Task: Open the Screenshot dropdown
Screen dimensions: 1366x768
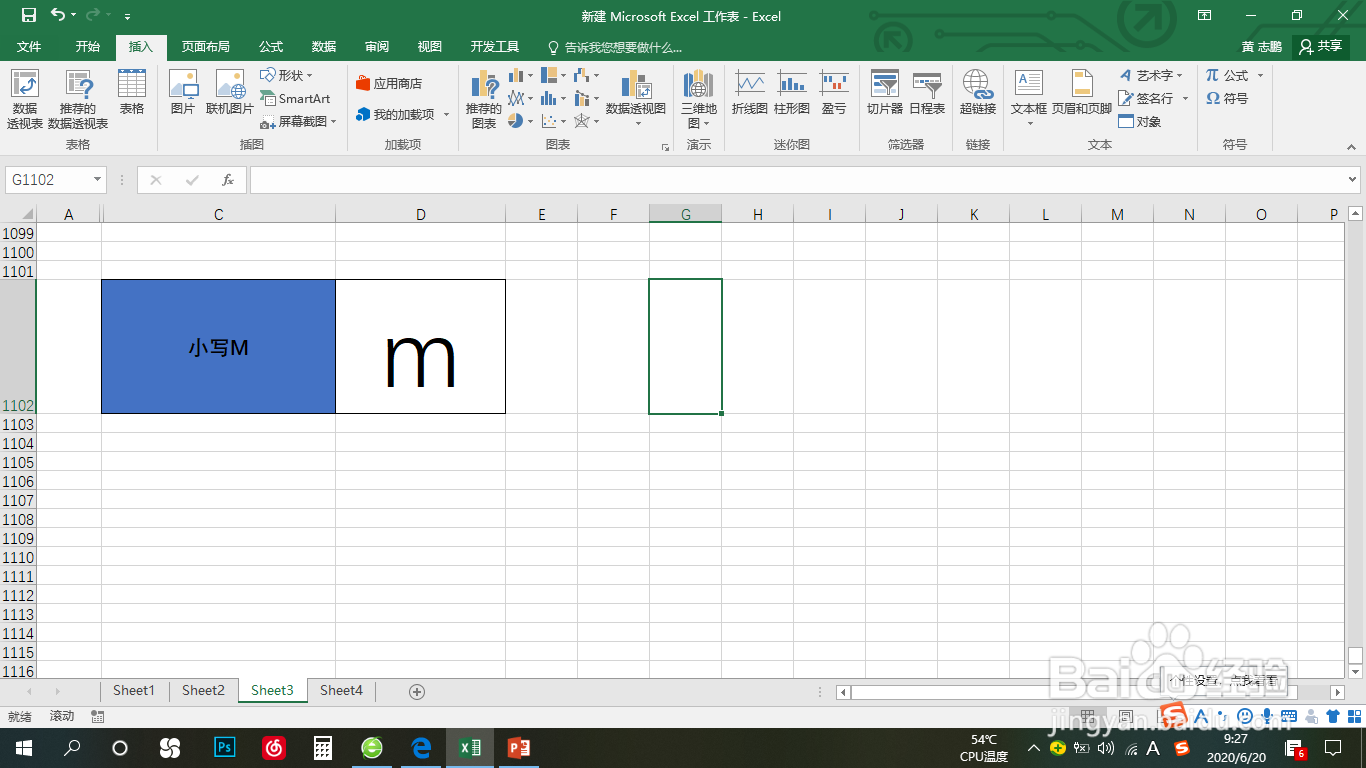Action: pos(299,121)
